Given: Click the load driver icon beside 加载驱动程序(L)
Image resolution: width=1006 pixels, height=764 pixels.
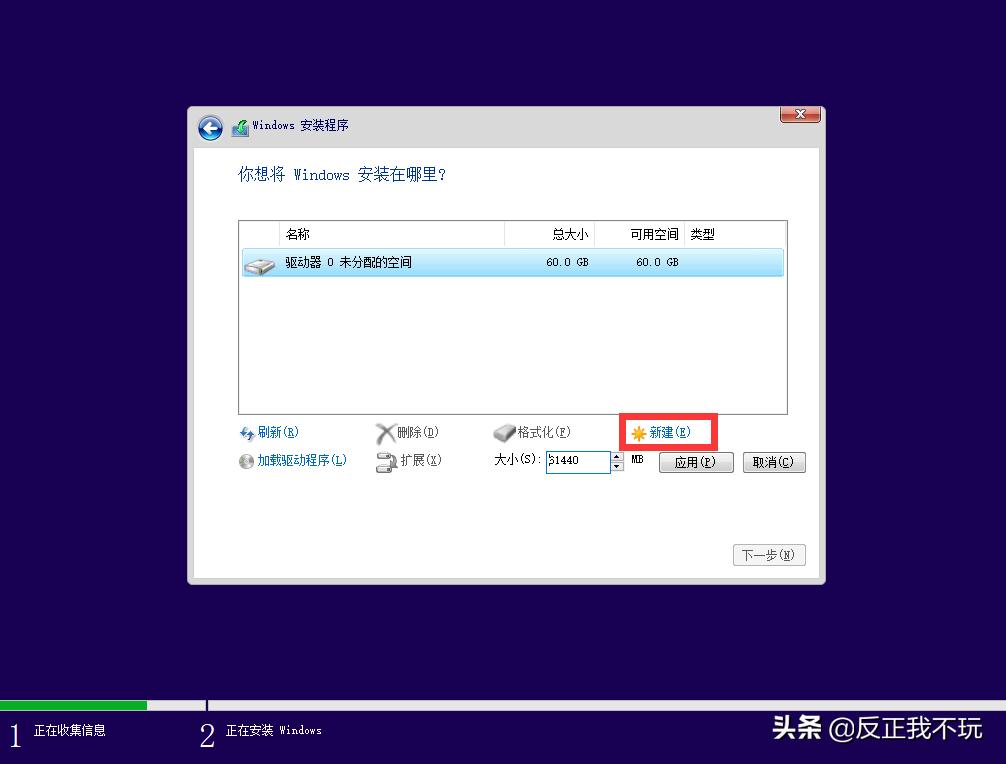Looking at the screenshot, I should click(x=246, y=462).
